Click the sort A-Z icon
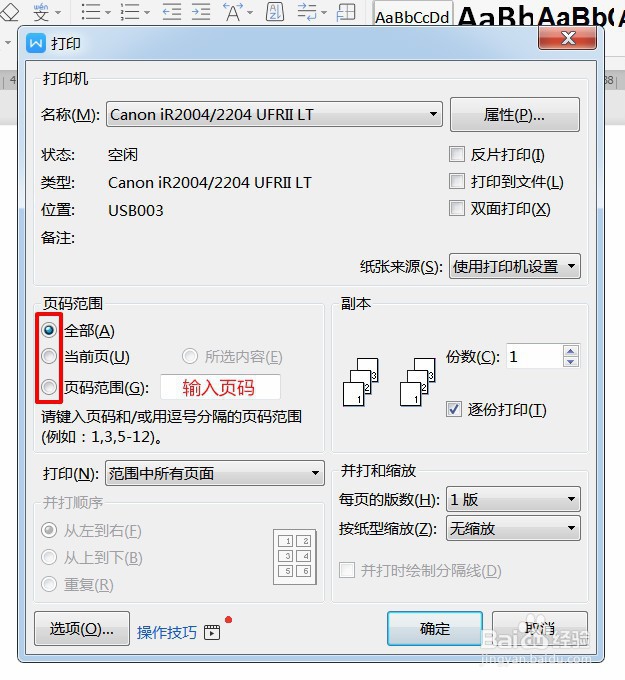 pyautogui.click(x=275, y=11)
